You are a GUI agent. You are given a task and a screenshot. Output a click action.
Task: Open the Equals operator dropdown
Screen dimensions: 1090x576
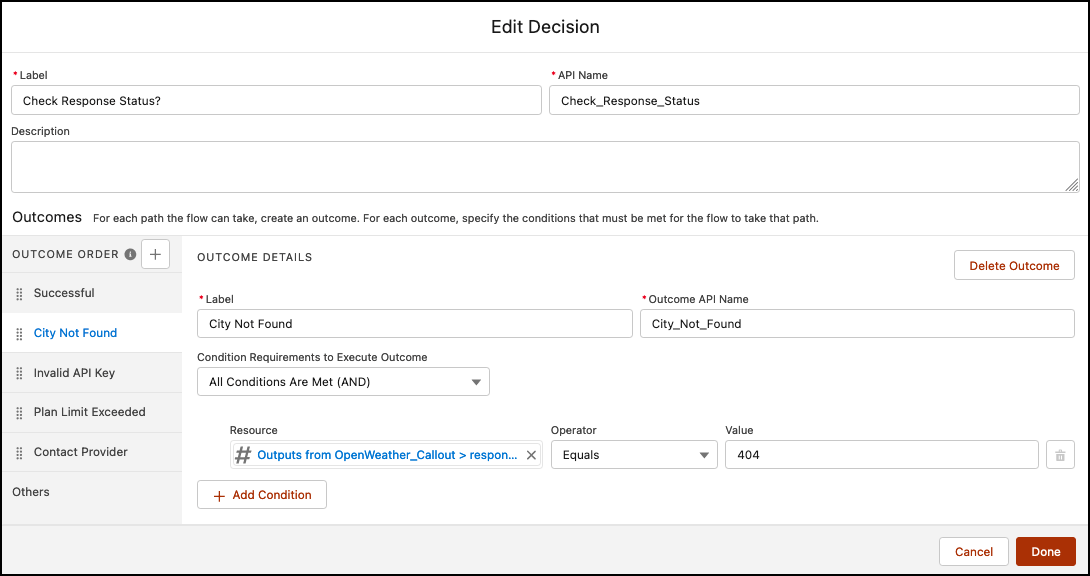634,455
